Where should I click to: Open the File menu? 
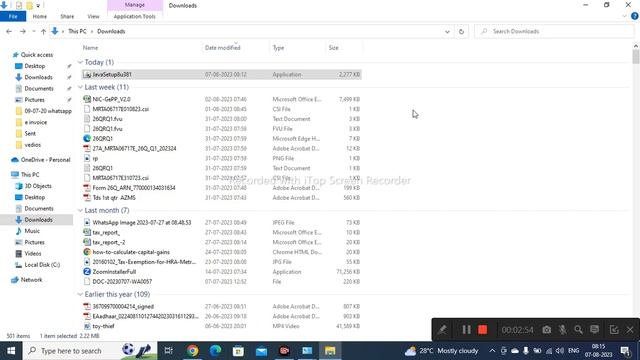pyautogui.click(x=13, y=16)
